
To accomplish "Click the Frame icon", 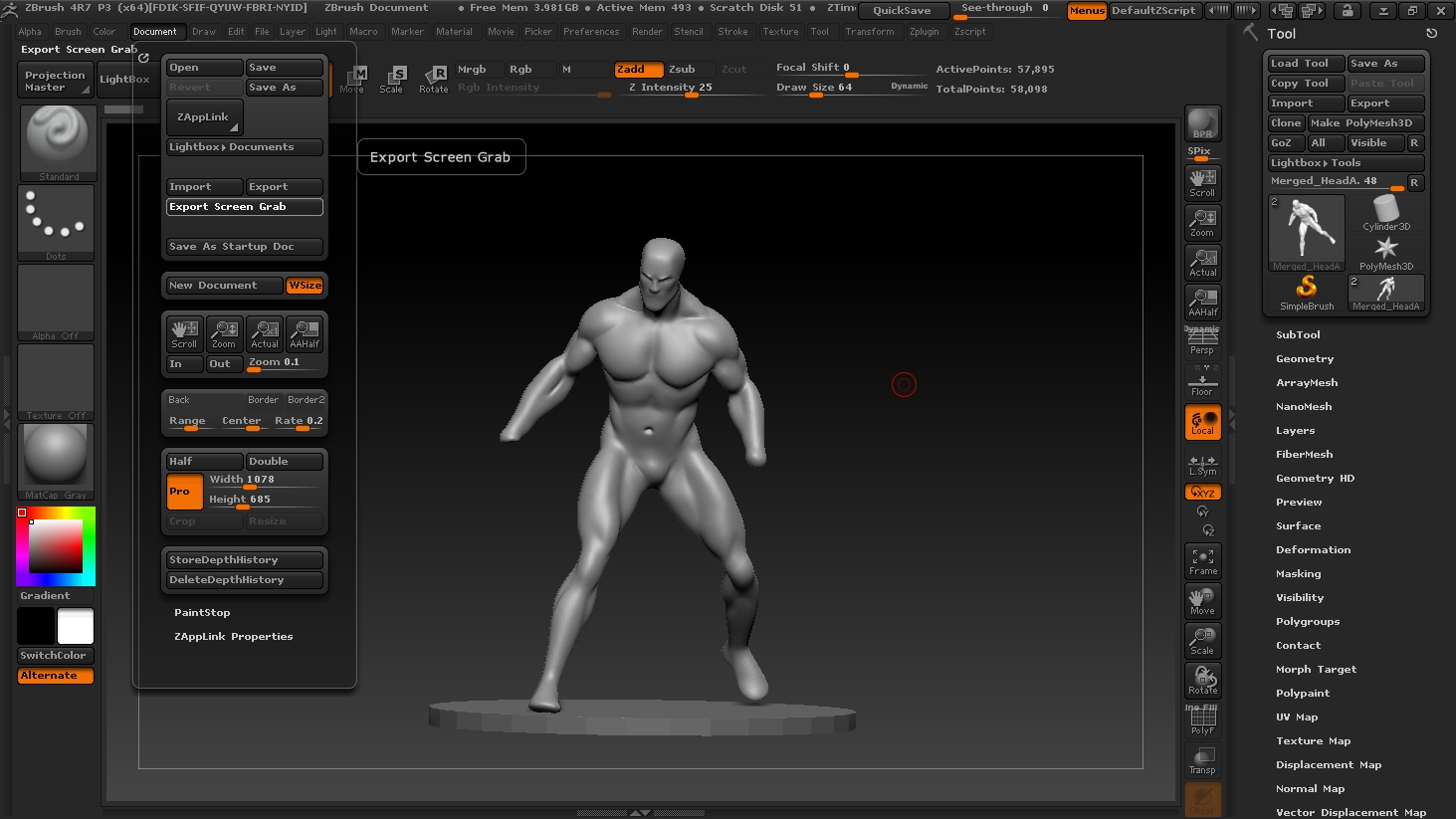I will tap(1203, 561).
